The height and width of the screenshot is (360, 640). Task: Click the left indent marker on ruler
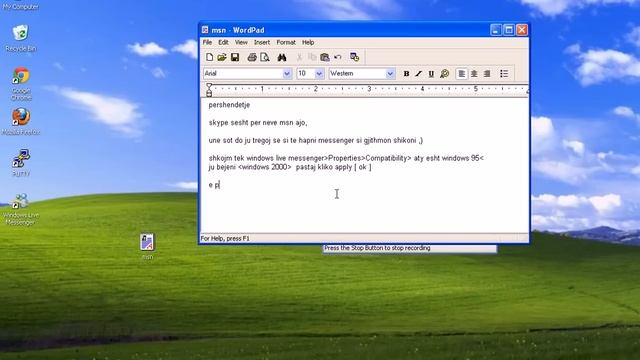coord(209,92)
